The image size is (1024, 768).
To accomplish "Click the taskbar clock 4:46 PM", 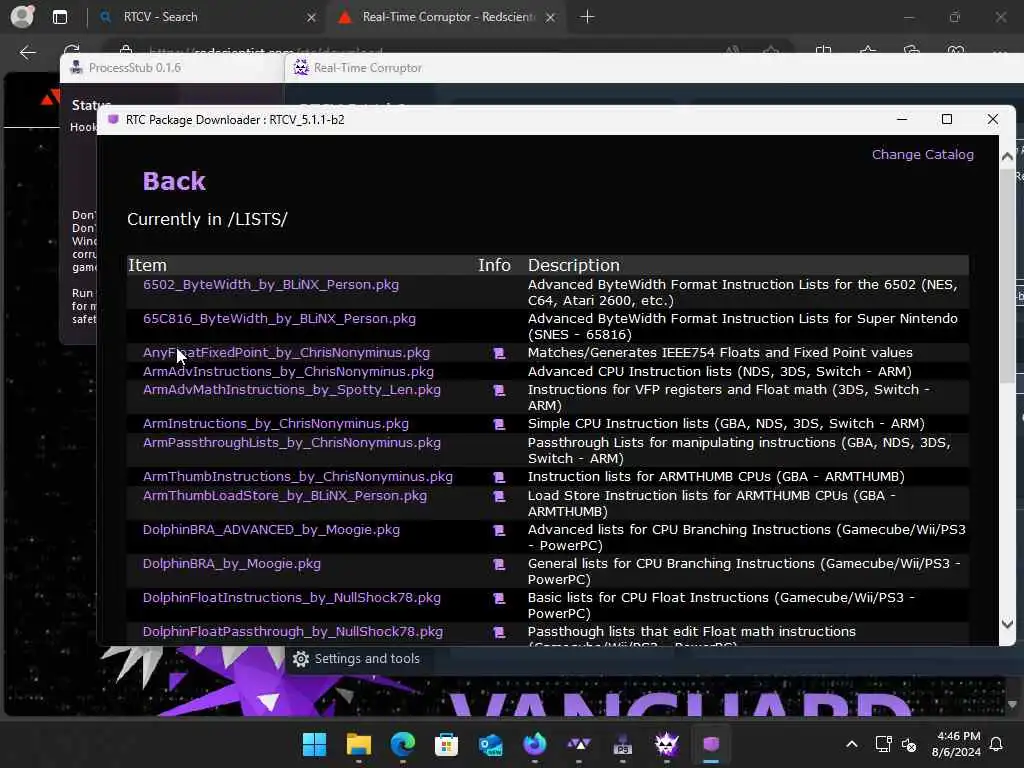I will [x=959, y=736].
